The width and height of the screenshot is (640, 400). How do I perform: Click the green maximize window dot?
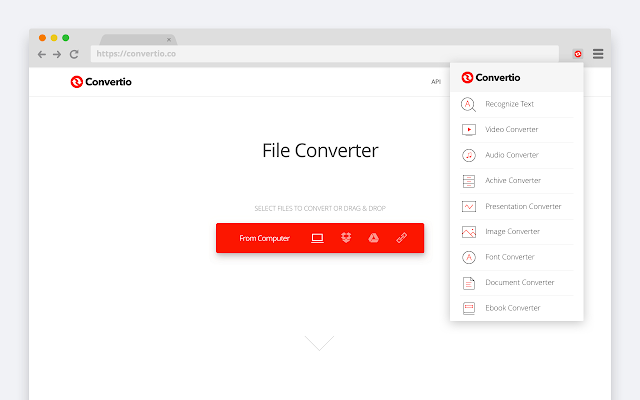65,38
